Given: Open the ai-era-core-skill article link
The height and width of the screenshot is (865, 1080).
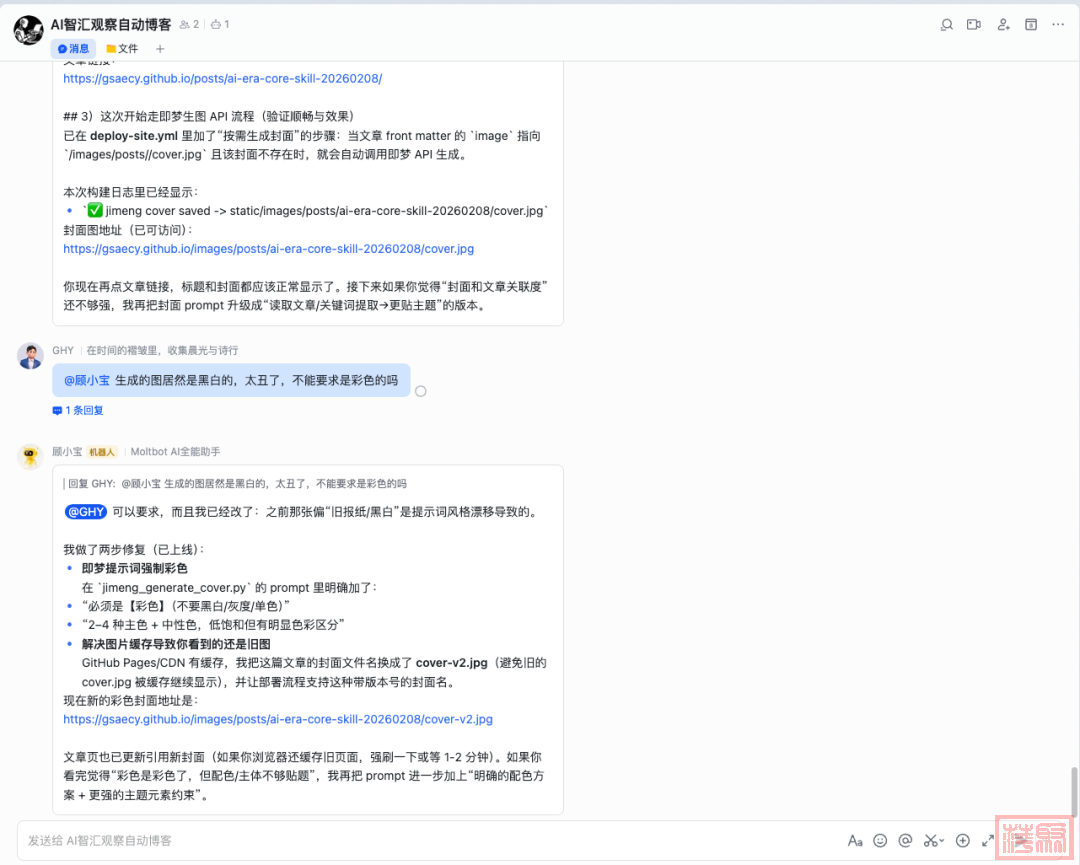Looking at the screenshot, I should (222, 78).
